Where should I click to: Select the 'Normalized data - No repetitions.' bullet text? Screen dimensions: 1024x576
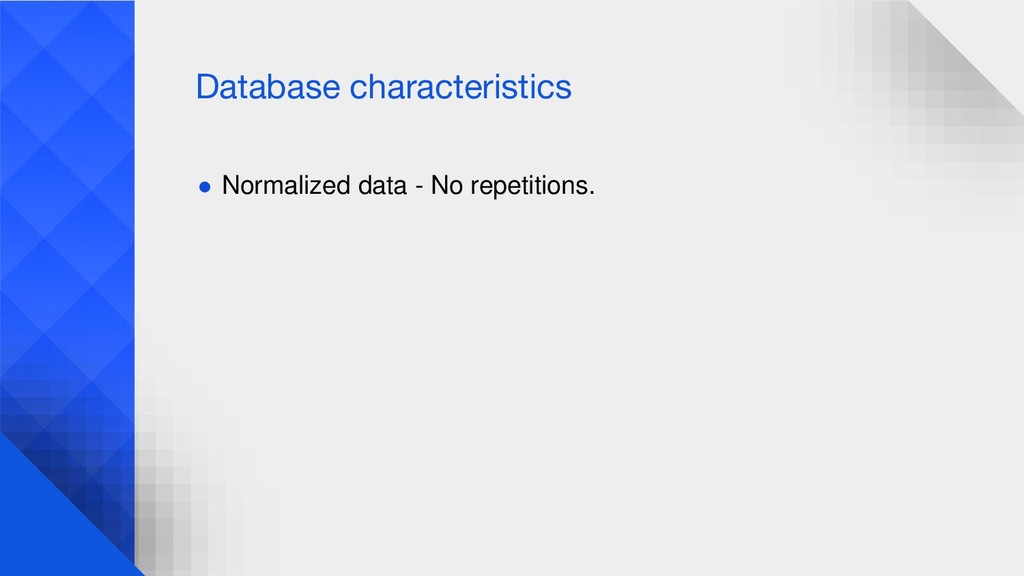[408, 186]
